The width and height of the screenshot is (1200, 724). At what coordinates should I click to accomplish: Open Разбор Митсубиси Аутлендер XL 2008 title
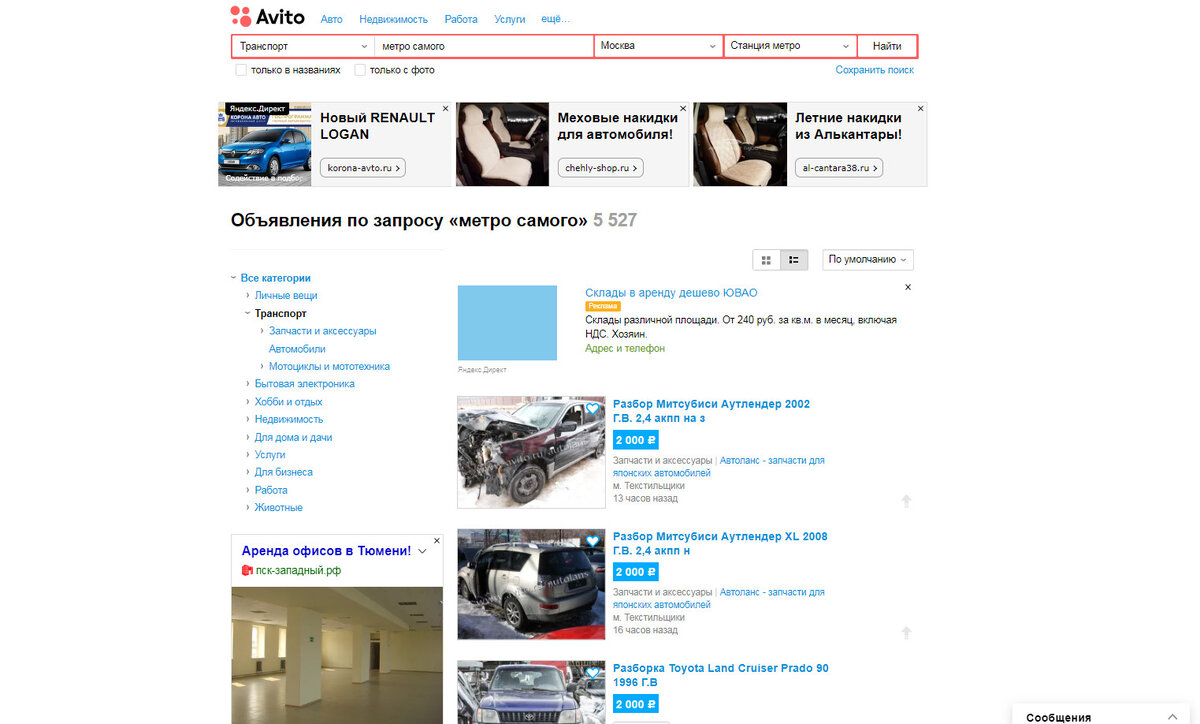[x=720, y=543]
